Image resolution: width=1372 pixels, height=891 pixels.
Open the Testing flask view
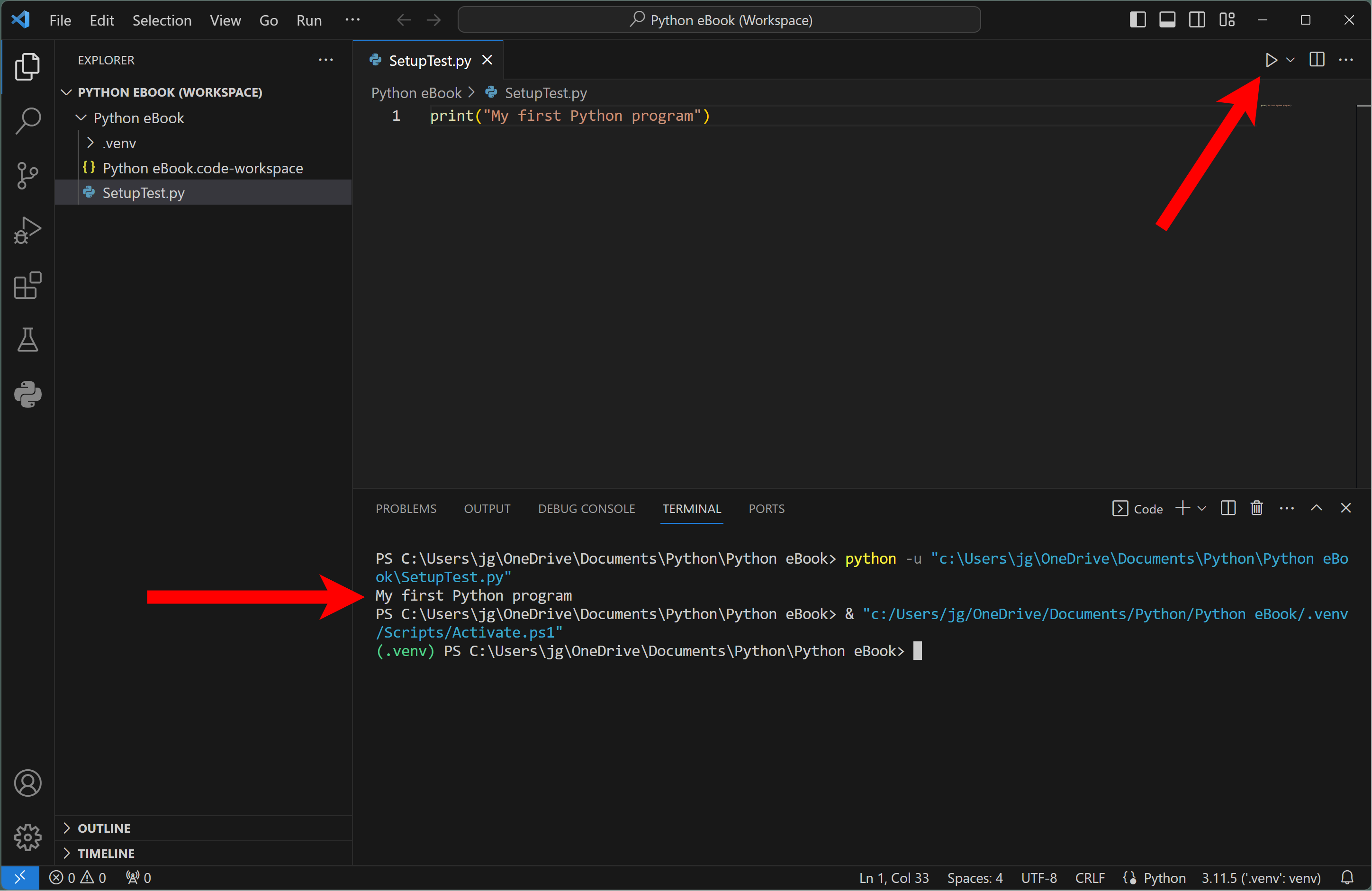click(27, 340)
